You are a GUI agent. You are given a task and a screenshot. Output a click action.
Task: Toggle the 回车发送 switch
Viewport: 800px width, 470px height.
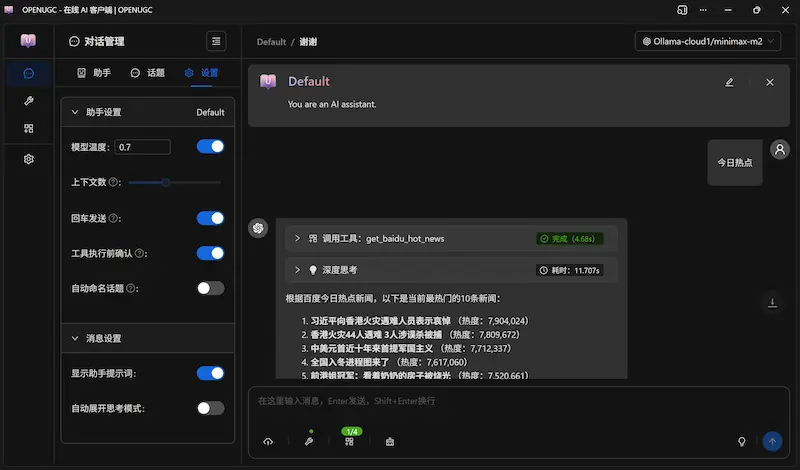tap(210, 218)
